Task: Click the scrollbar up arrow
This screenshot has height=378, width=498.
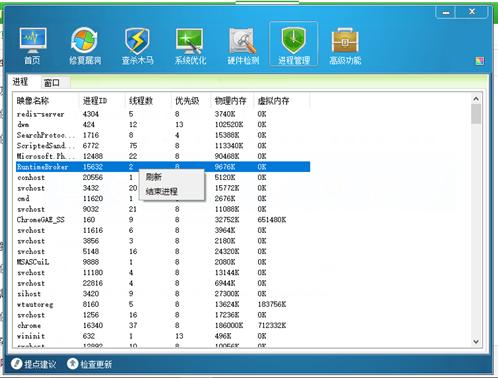Action: coord(476,99)
